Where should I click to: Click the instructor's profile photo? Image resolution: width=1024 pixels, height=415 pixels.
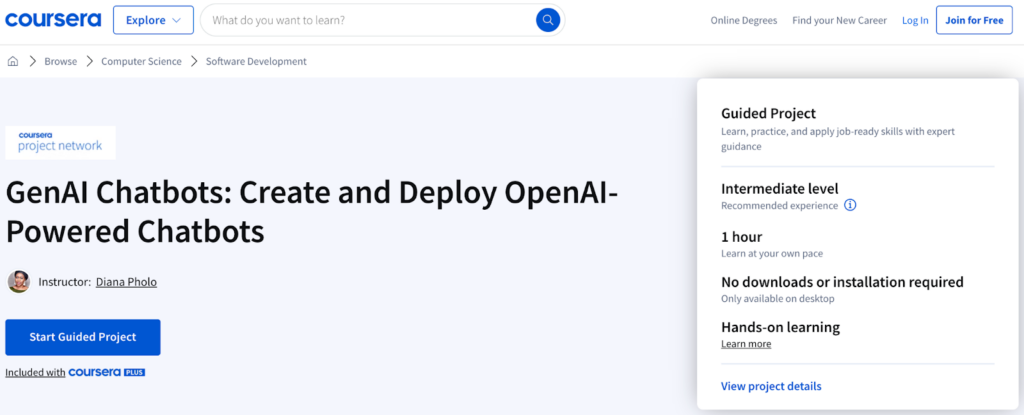pos(18,282)
